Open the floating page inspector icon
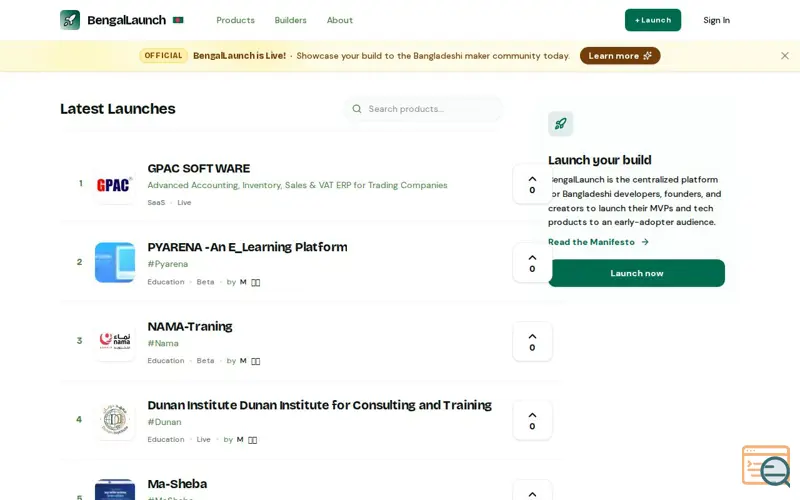Viewport: 800px width, 500px height. pyautogui.click(x=766, y=465)
